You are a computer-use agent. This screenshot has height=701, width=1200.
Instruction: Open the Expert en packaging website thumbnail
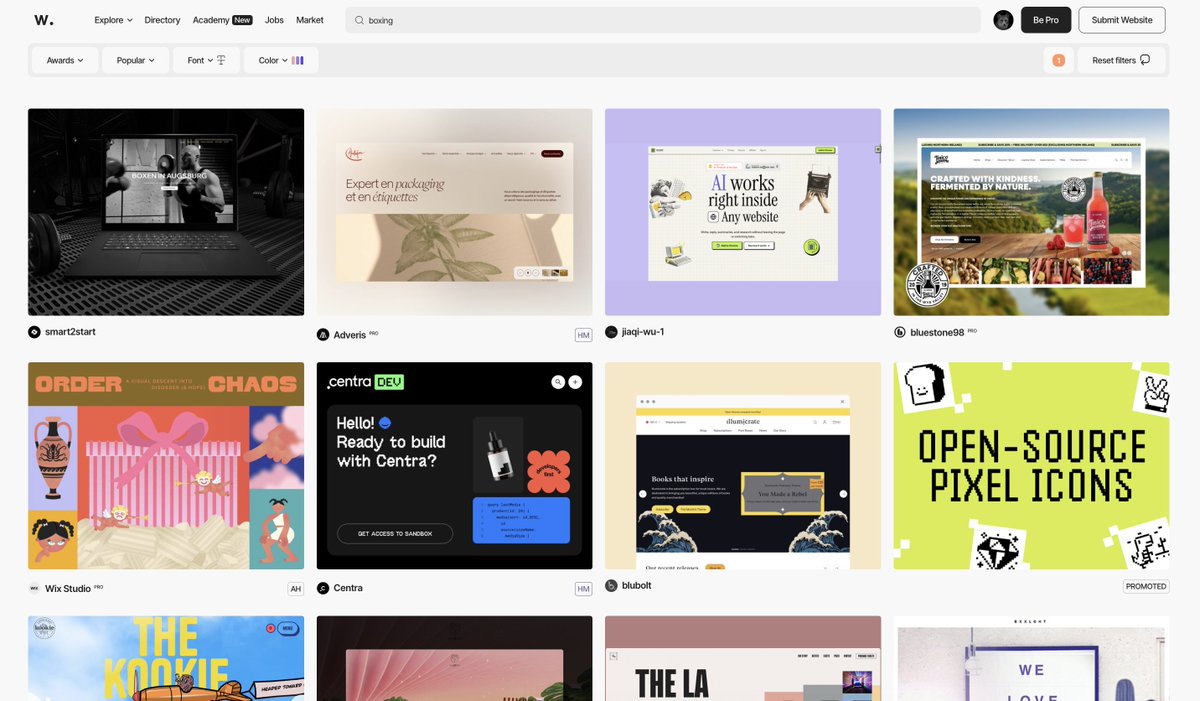point(454,212)
